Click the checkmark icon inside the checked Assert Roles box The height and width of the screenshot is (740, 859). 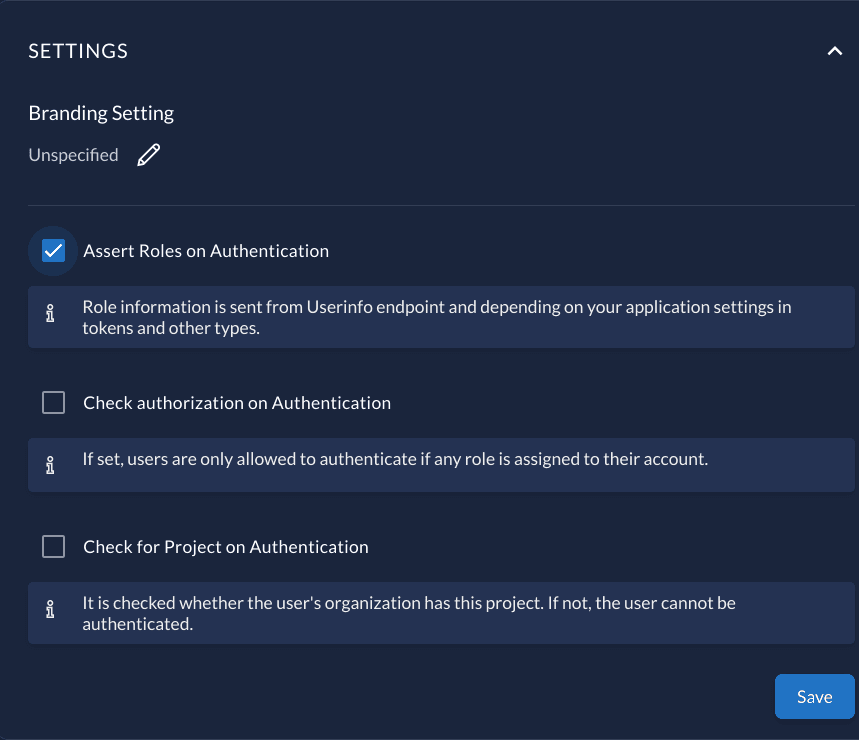52,250
